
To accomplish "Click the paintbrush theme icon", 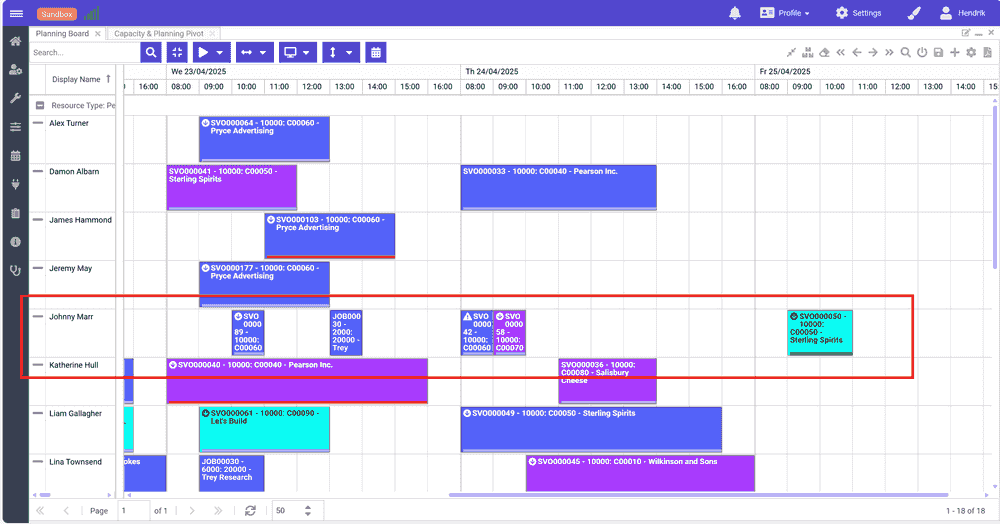I will click(x=914, y=13).
